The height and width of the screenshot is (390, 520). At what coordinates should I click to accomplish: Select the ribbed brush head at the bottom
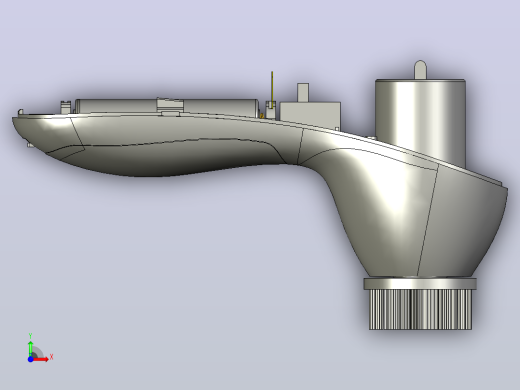[x=420, y=309]
